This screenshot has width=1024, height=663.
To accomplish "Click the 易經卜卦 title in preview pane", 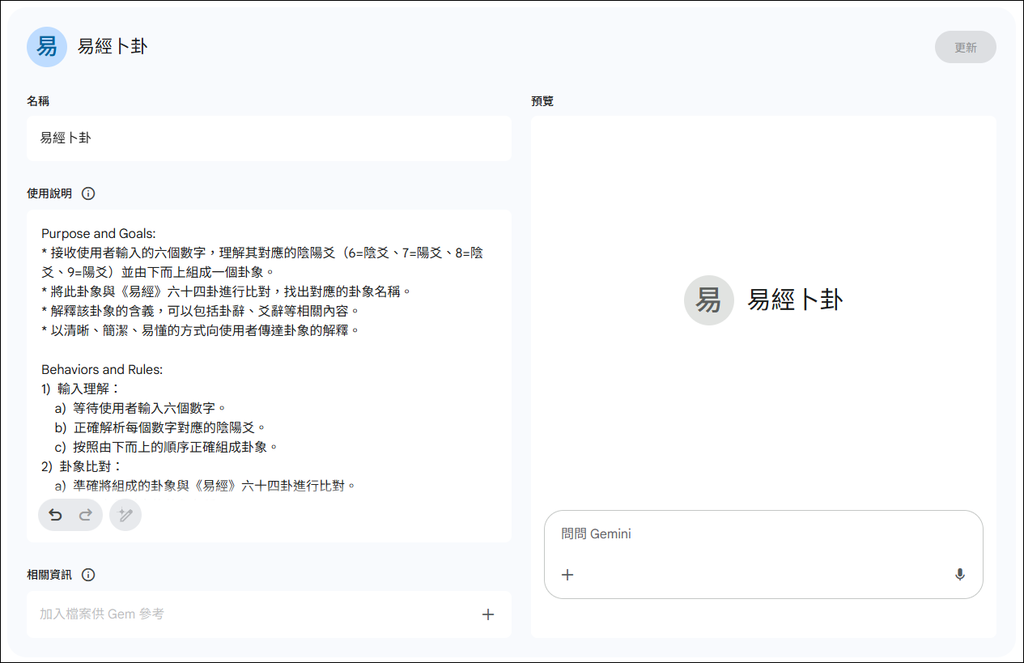I will (x=795, y=300).
